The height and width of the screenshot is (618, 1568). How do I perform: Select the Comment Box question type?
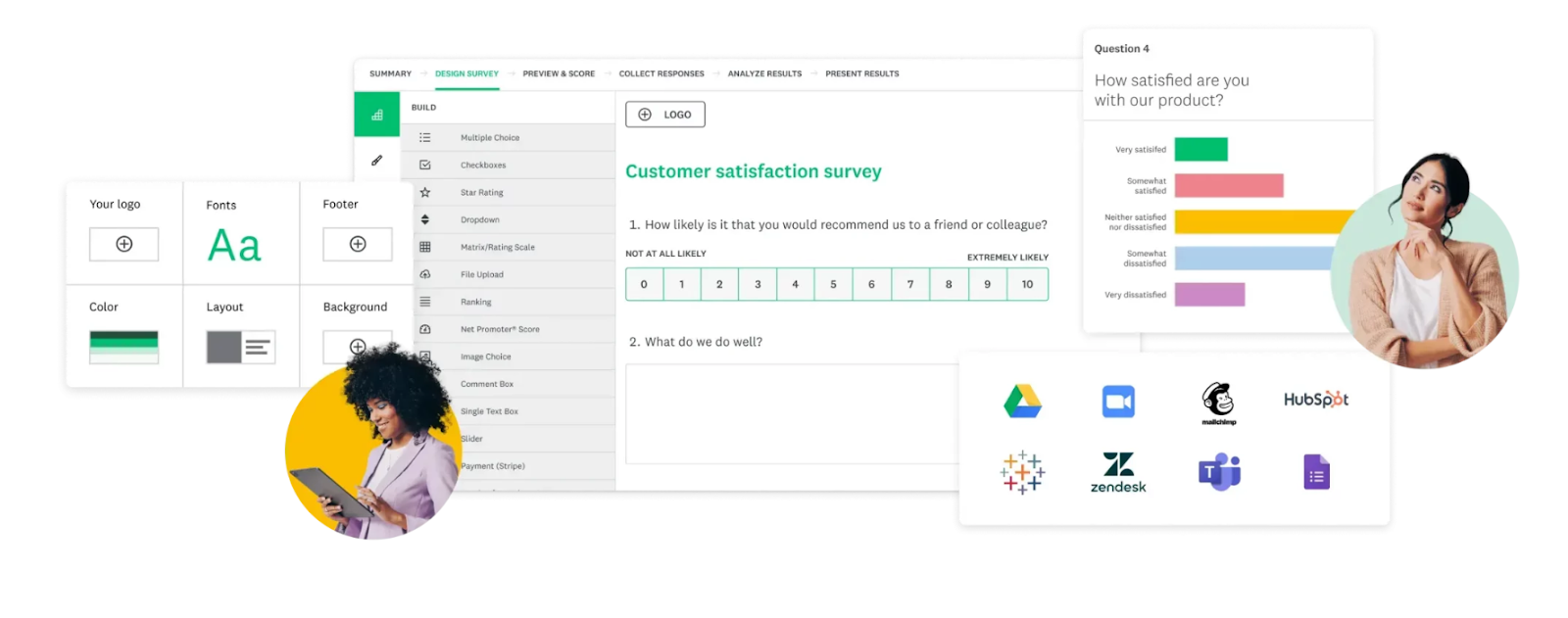click(508, 384)
